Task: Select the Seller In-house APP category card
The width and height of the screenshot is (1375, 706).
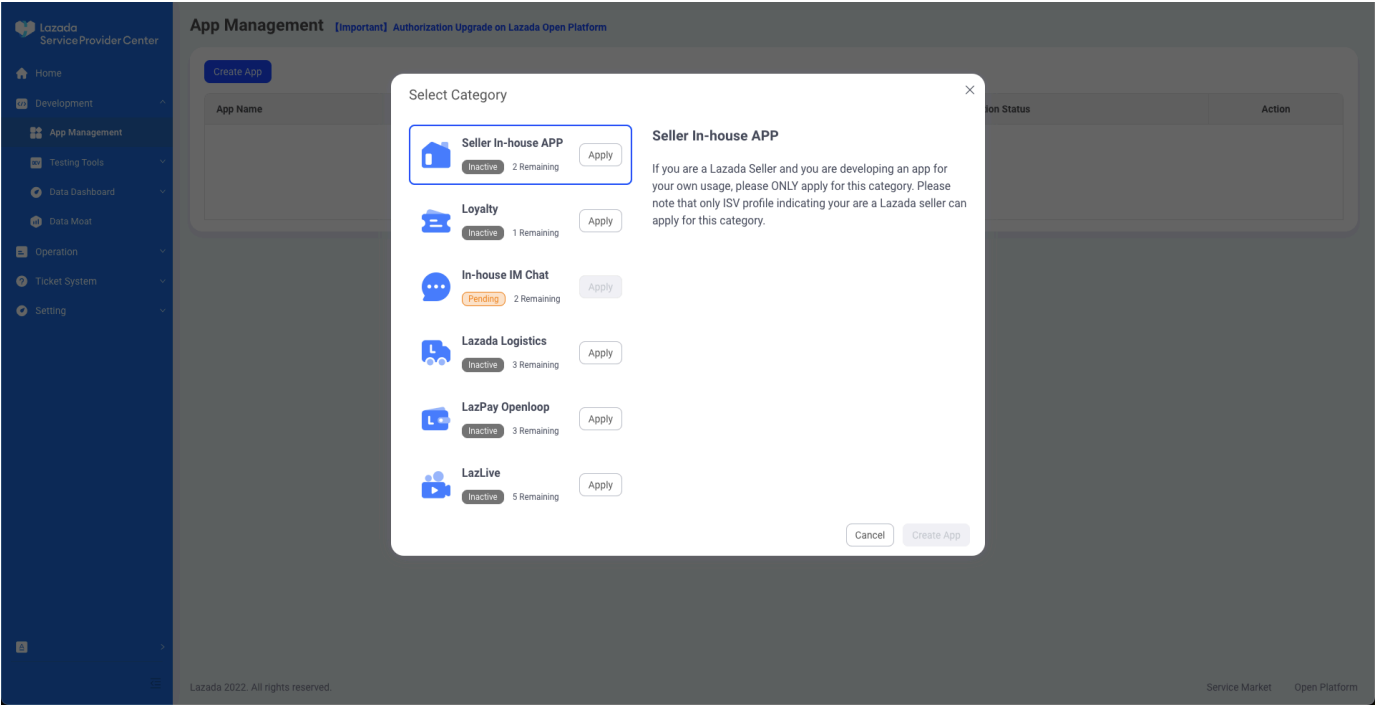Action: tap(520, 155)
